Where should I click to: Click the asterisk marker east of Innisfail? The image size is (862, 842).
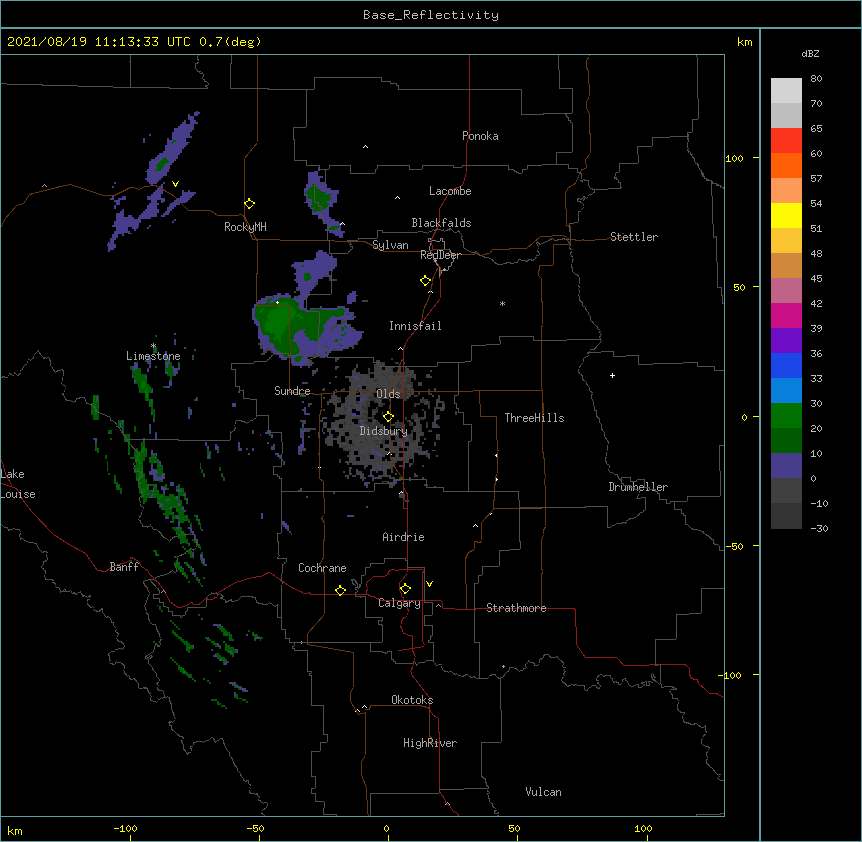(x=502, y=303)
